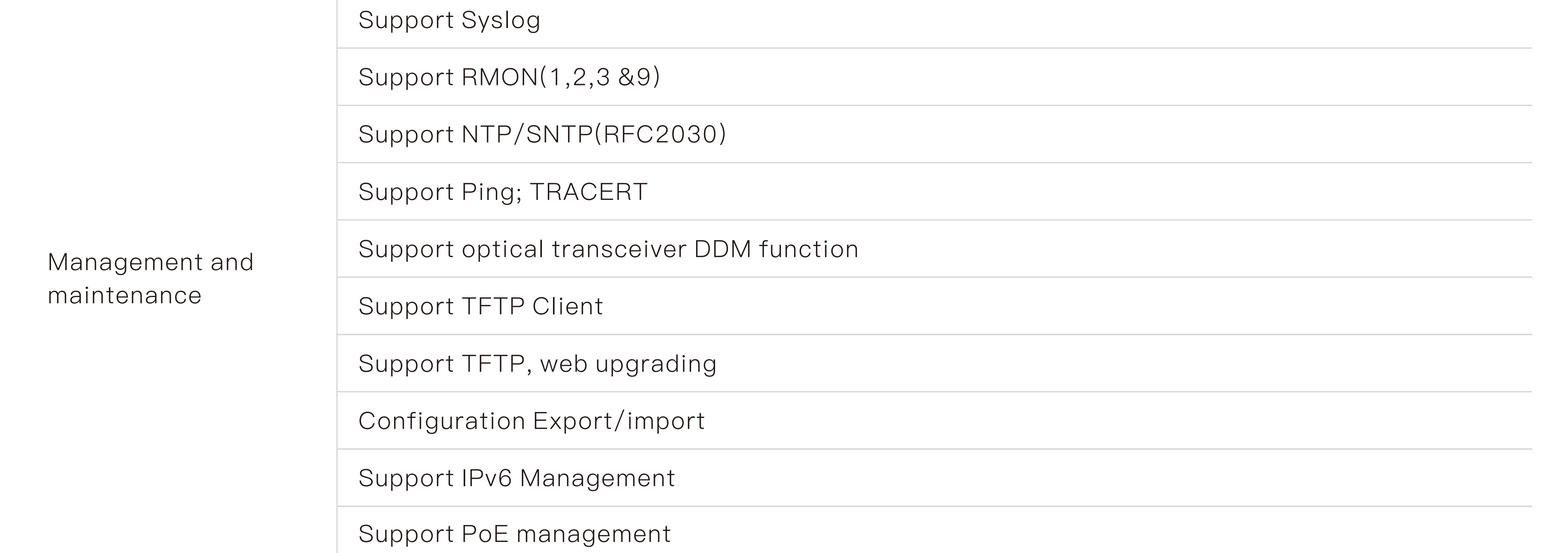Click the word TRACERT
Viewport: 1568px width, 553px height.
(x=588, y=192)
